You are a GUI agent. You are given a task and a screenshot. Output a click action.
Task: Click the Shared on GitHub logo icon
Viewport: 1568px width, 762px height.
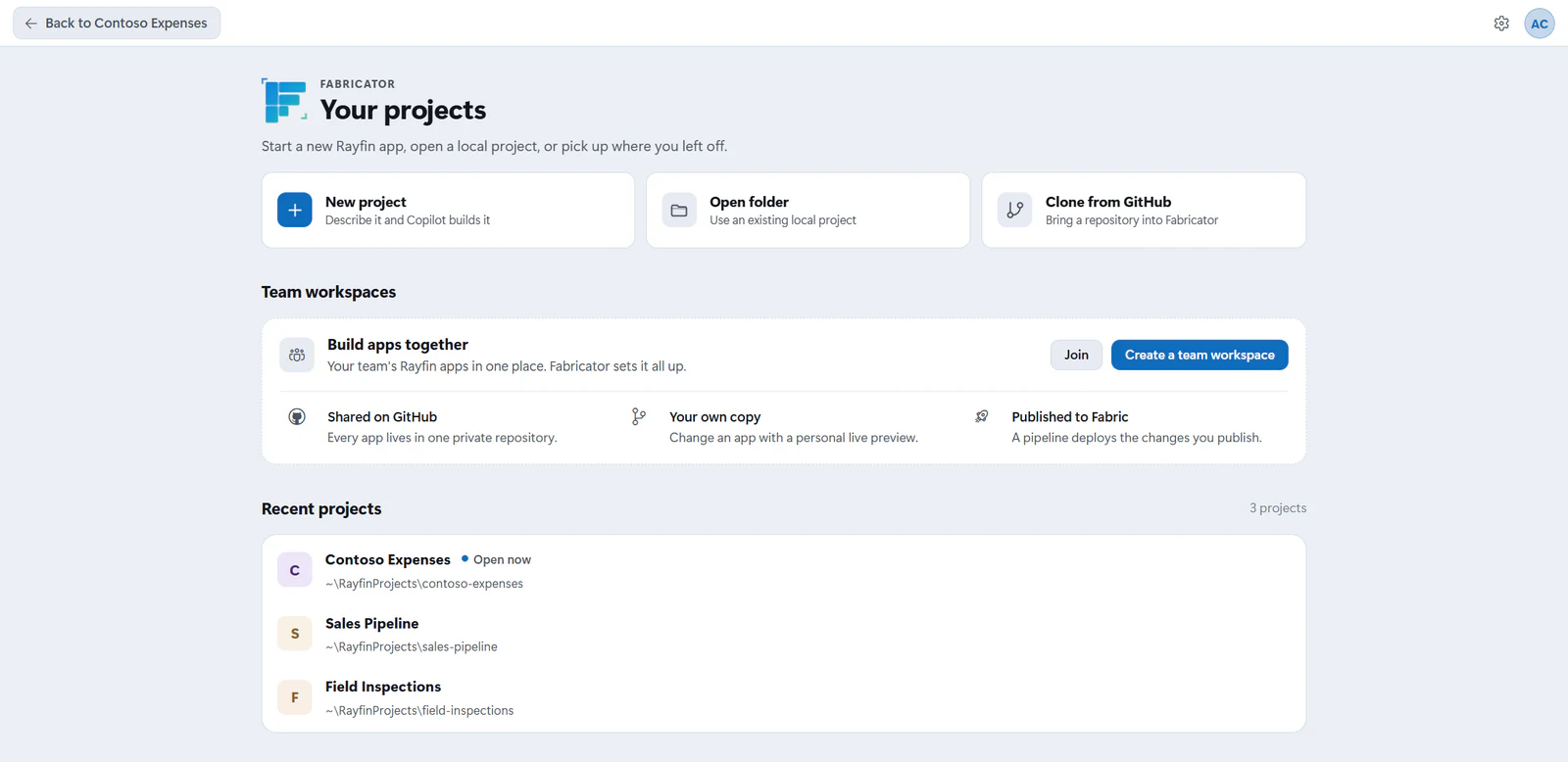click(297, 417)
